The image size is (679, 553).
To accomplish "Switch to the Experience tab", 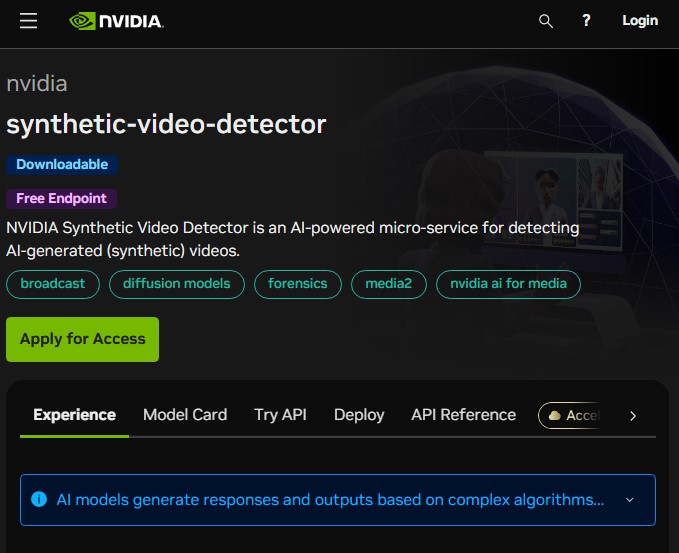I will pos(74,415).
